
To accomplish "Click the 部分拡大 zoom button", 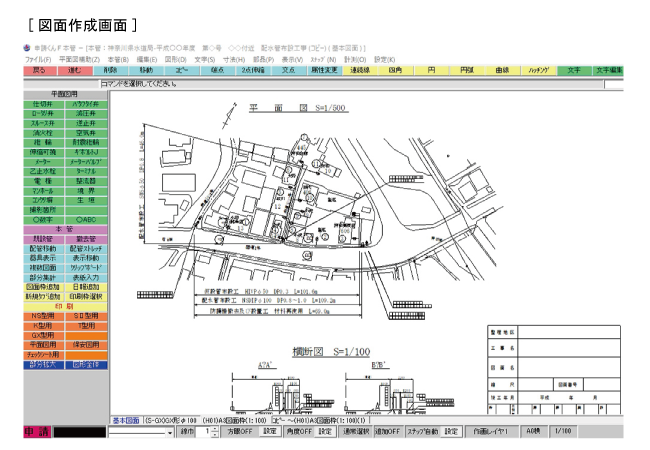I will (43, 365).
